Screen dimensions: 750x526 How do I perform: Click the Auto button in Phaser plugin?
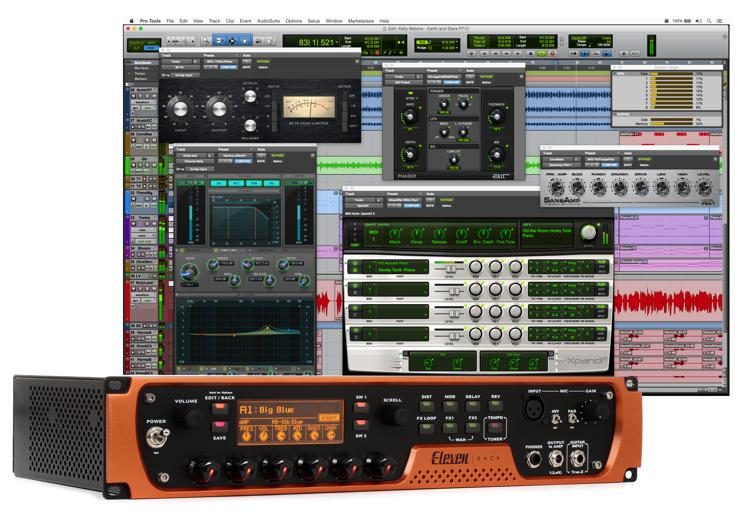[x=470, y=77]
